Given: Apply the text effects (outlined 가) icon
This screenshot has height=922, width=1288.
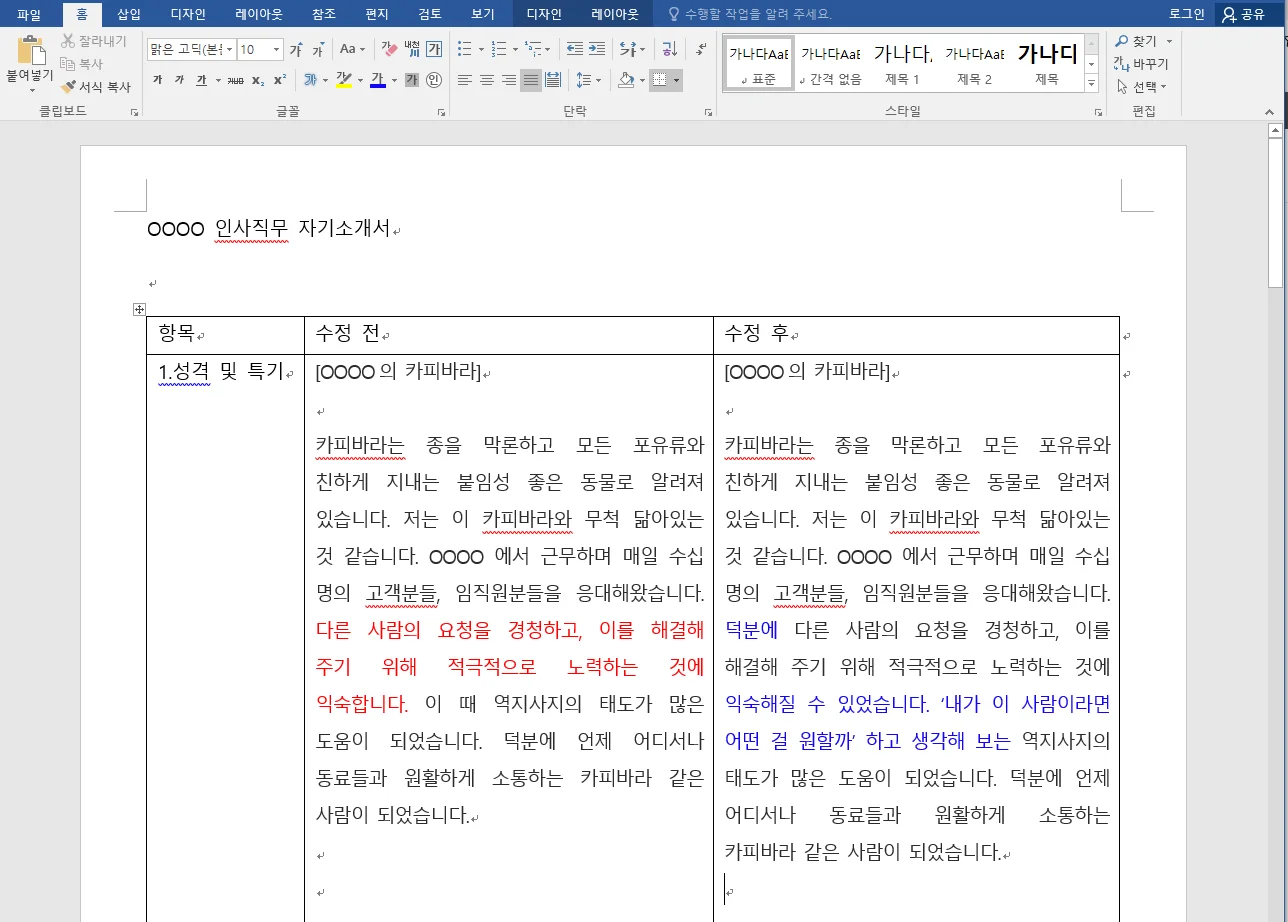Looking at the screenshot, I should click(312, 80).
